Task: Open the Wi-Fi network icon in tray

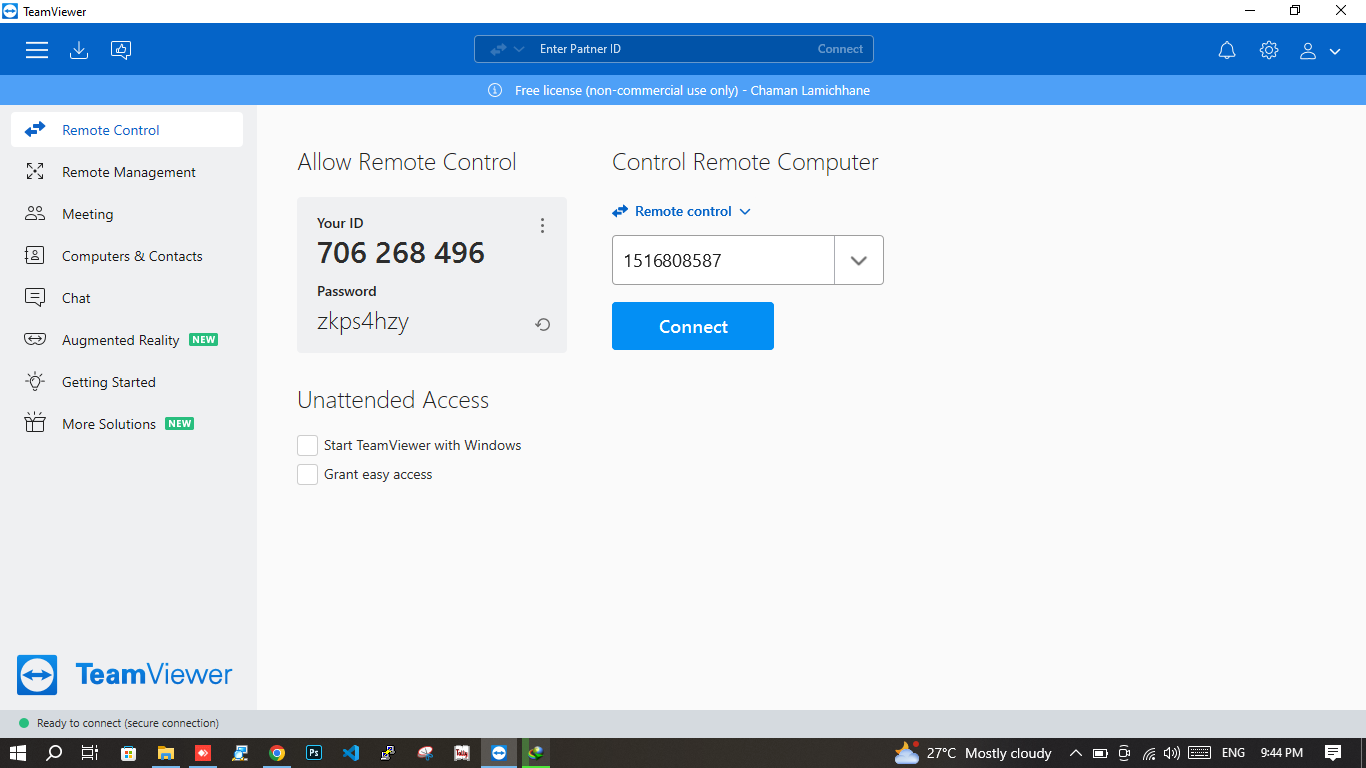Action: (1150, 753)
